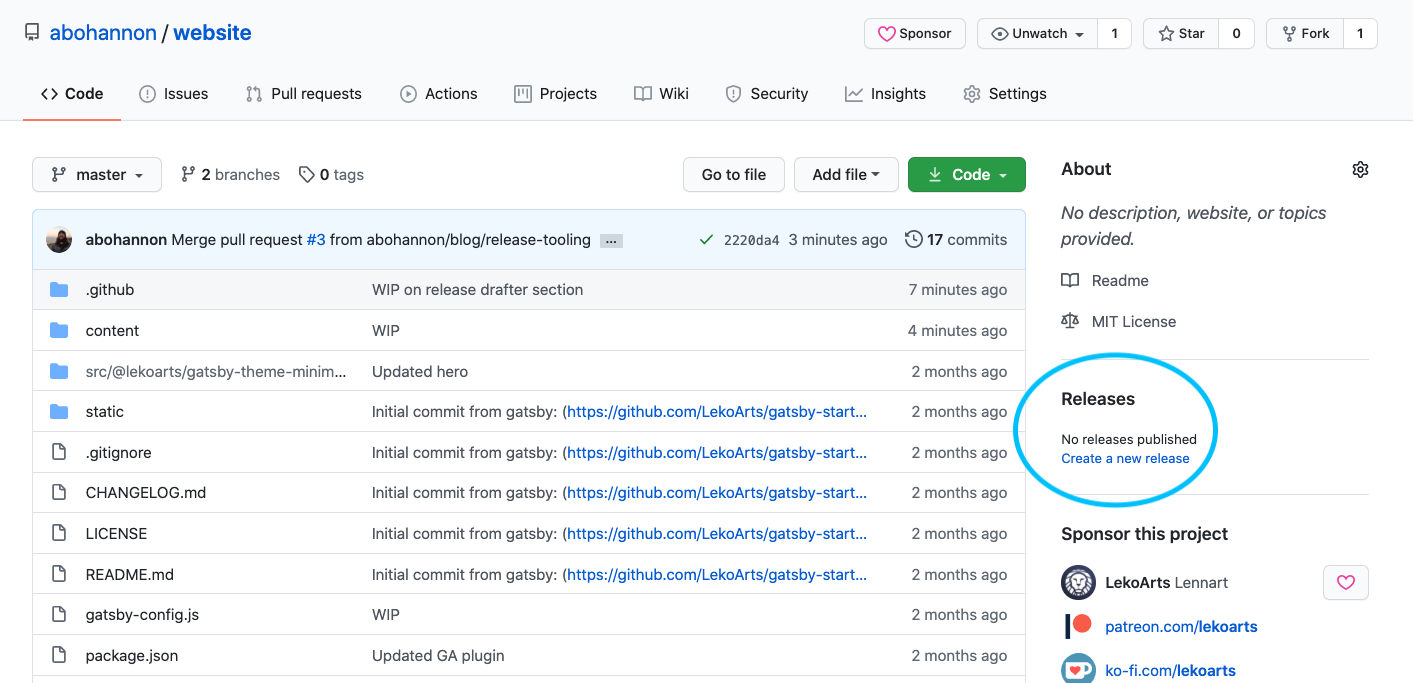Click Create a new release
This screenshot has width=1413, height=683.
[x=1125, y=458]
